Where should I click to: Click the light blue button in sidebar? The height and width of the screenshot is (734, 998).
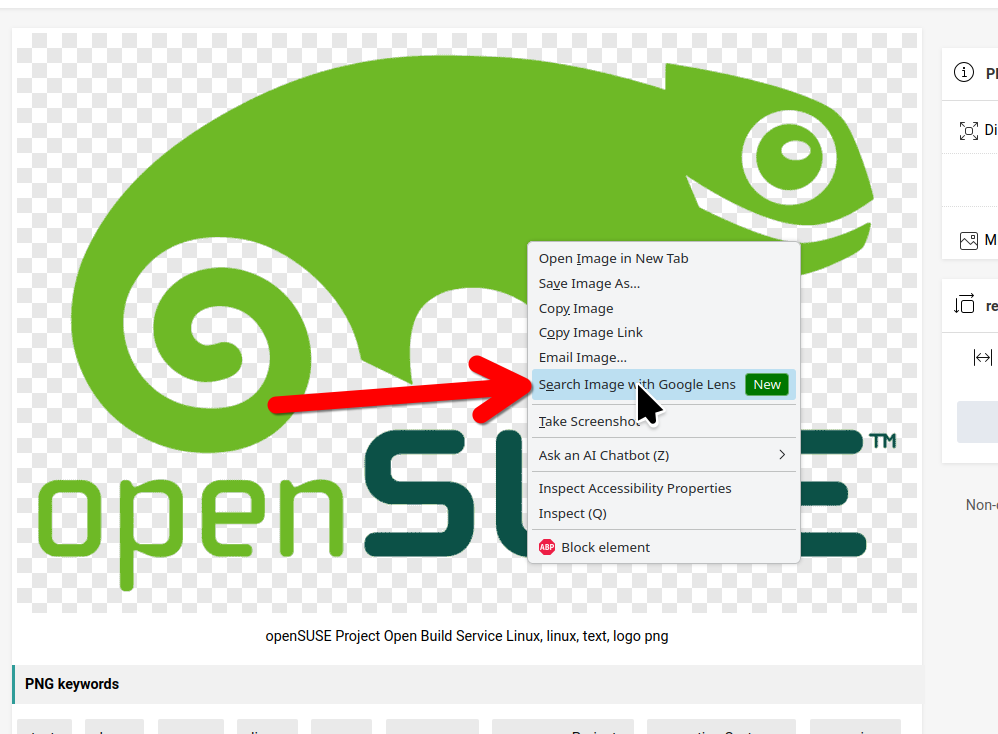pyautogui.click(x=978, y=421)
